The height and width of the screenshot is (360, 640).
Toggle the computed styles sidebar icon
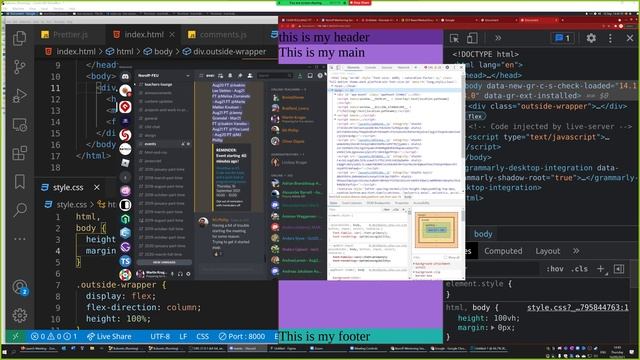pyautogui.click(x=619, y=269)
